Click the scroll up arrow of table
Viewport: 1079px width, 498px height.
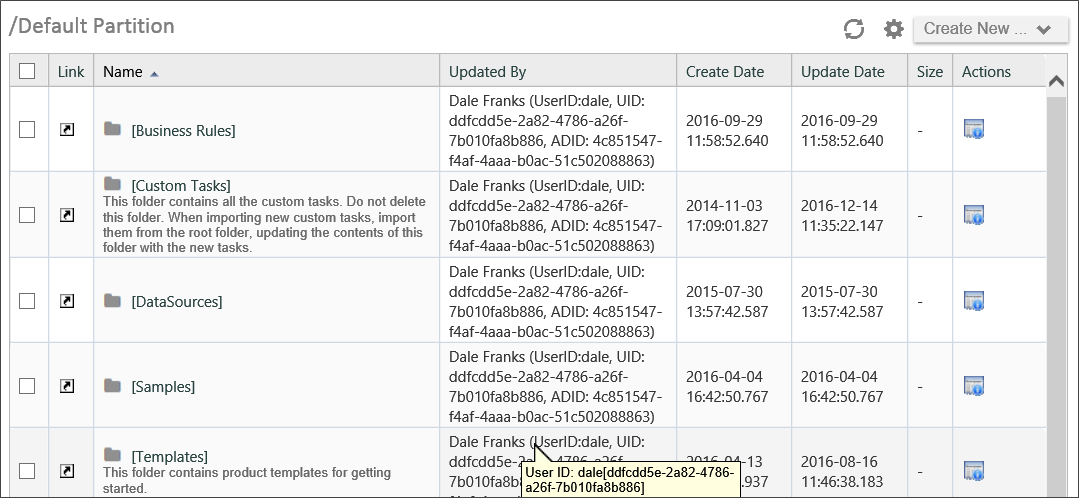pyautogui.click(x=1056, y=80)
